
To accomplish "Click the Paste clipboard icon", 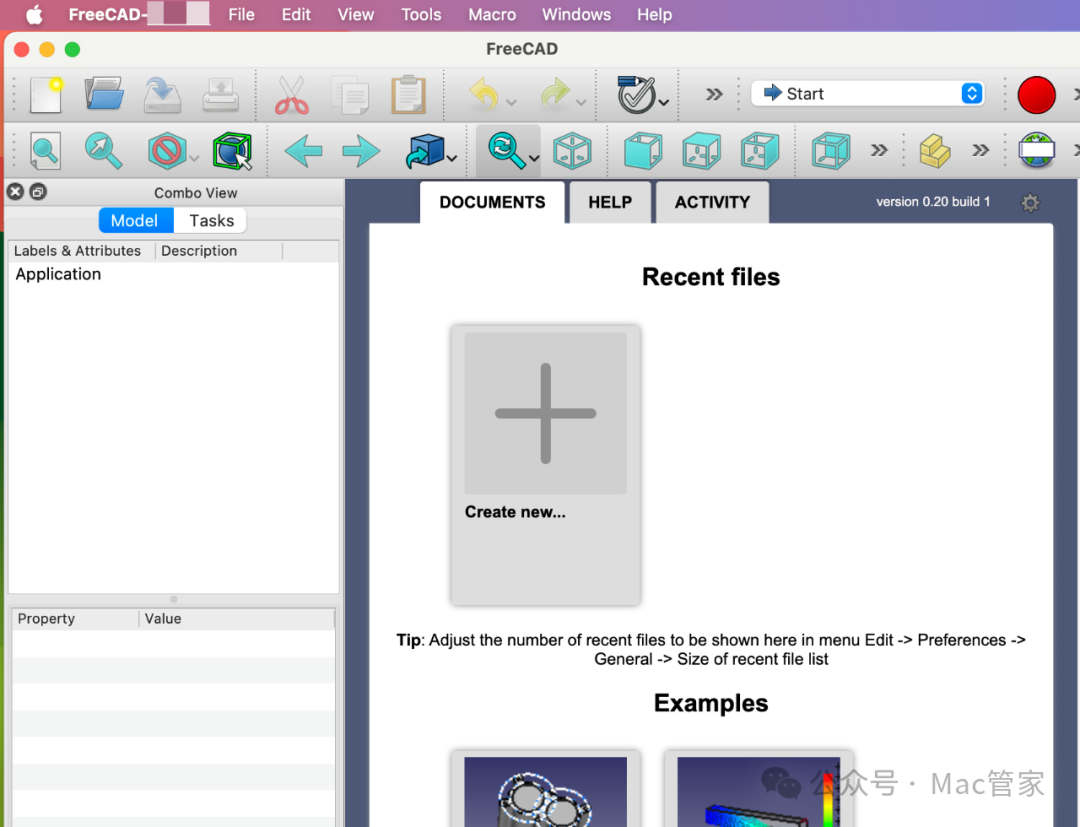I will [408, 94].
